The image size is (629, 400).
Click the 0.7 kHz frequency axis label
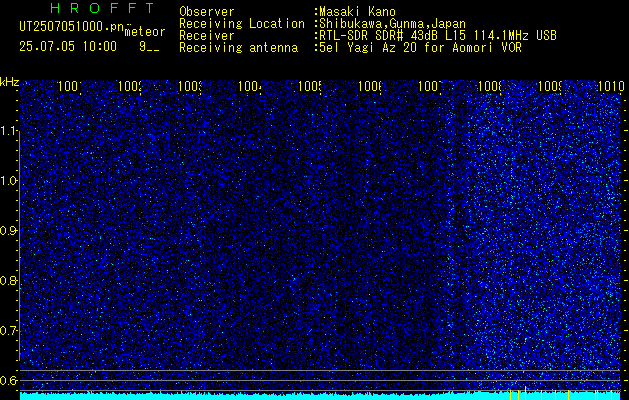pos(9,331)
